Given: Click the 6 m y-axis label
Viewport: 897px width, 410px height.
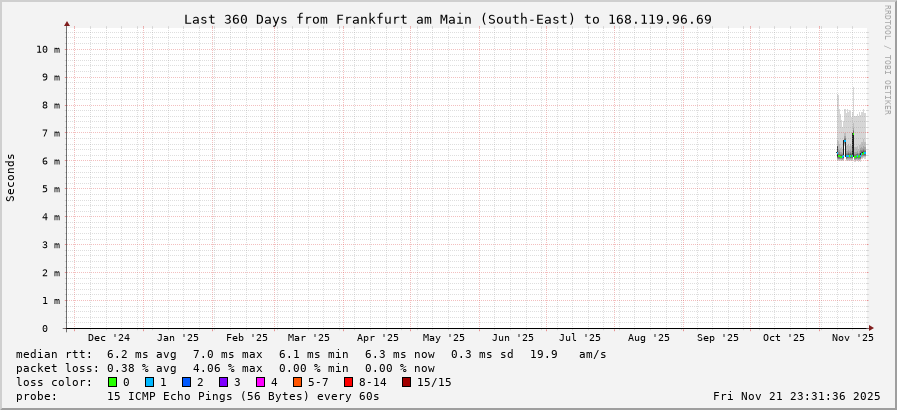Looking at the screenshot, I should point(50,161).
